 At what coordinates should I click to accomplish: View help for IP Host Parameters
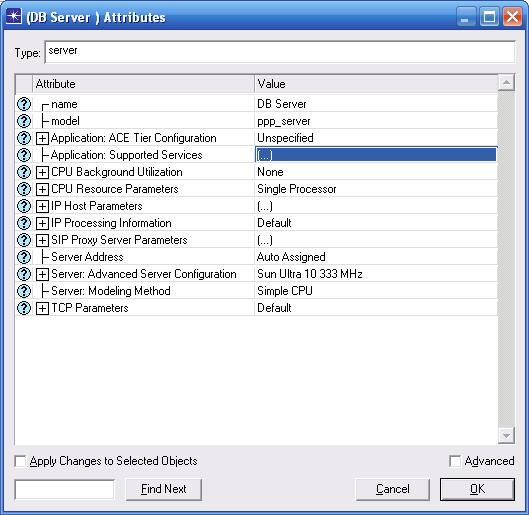click(x=24, y=206)
